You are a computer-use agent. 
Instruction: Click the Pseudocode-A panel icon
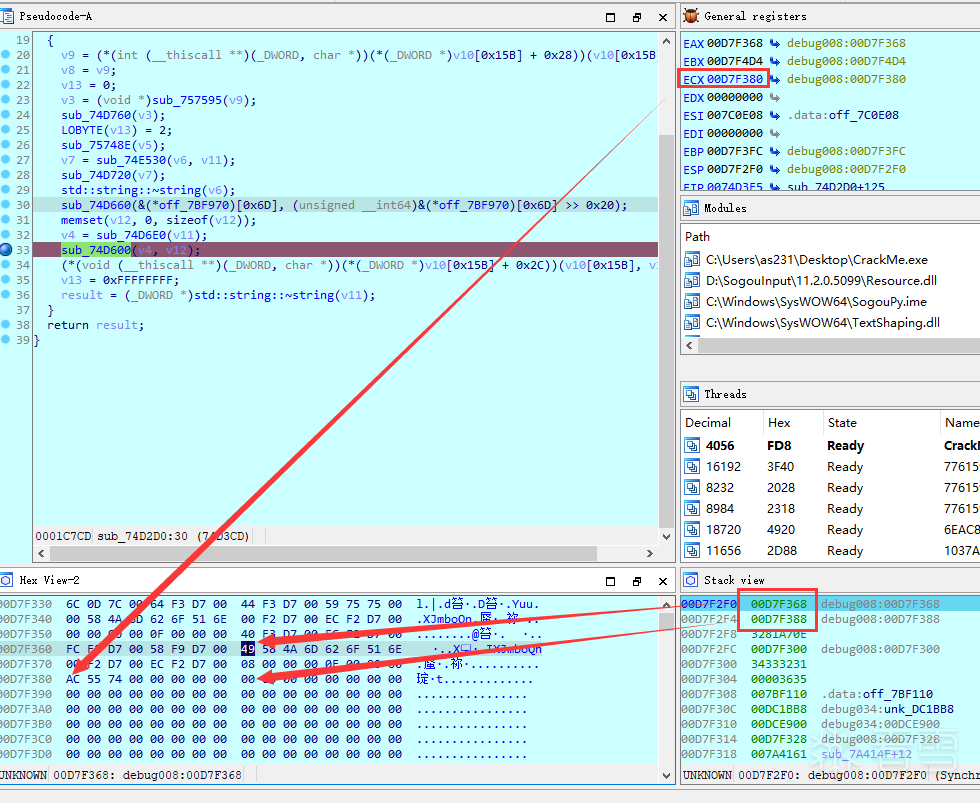click(x=6, y=16)
